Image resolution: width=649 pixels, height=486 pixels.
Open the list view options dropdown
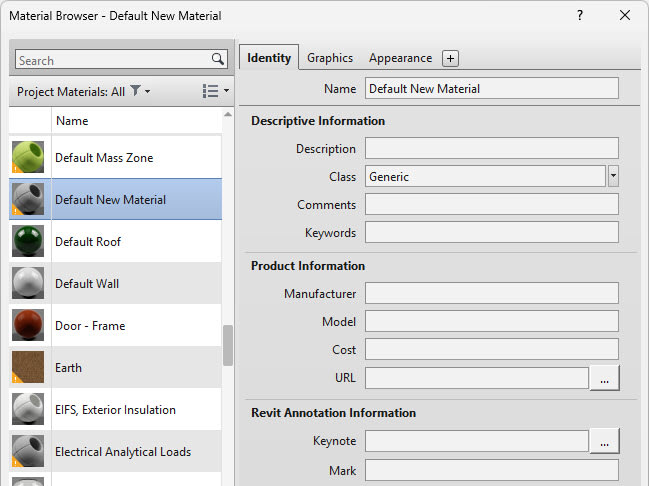point(215,91)
